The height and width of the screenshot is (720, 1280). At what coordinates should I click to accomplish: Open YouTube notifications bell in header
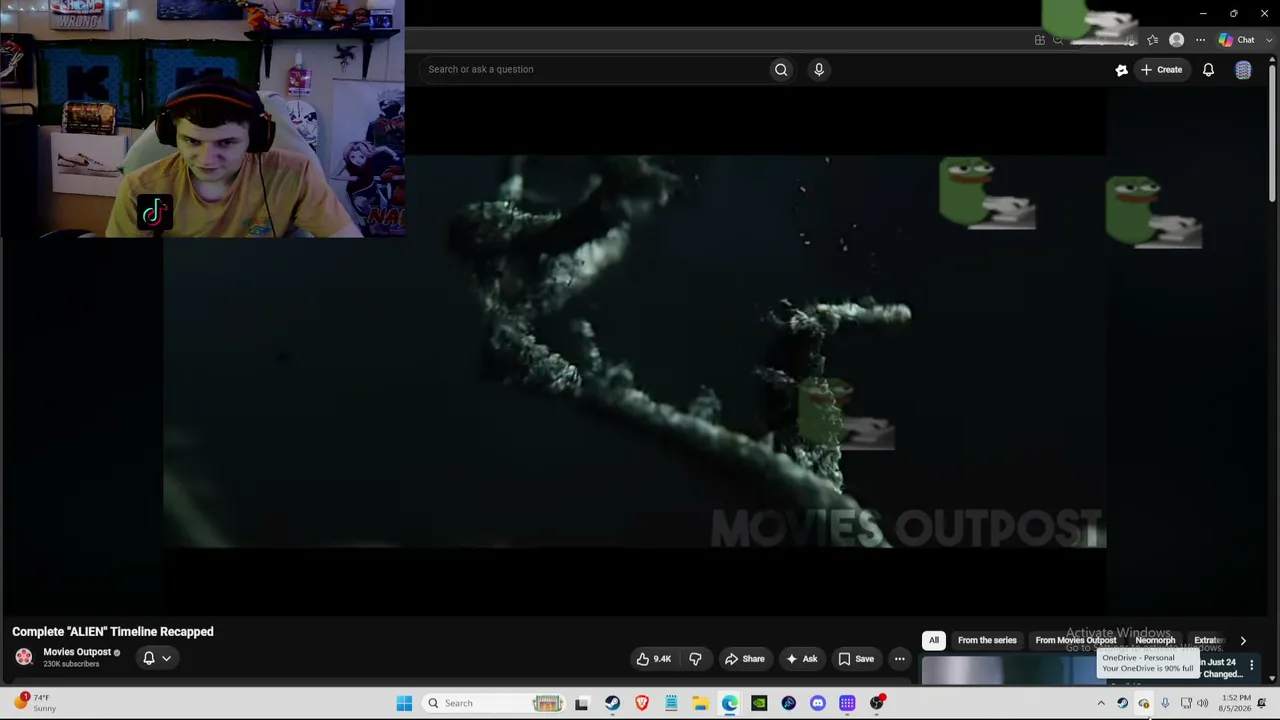tap(1208, 69)
